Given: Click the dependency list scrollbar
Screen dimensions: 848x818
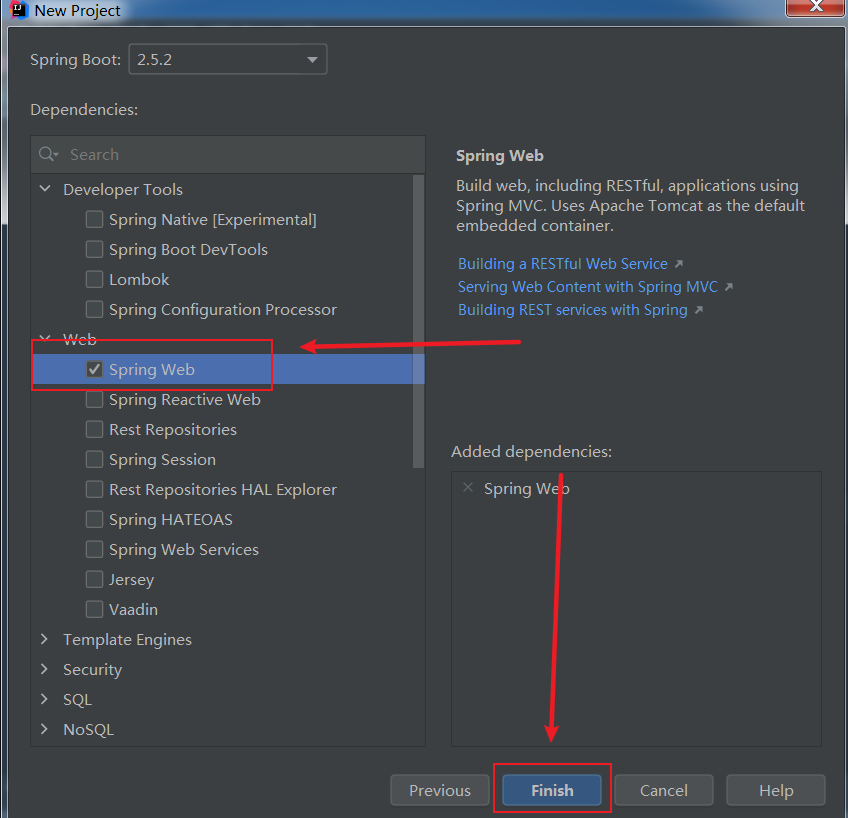Looking at the screenshot, I should [x=418, y=322].
